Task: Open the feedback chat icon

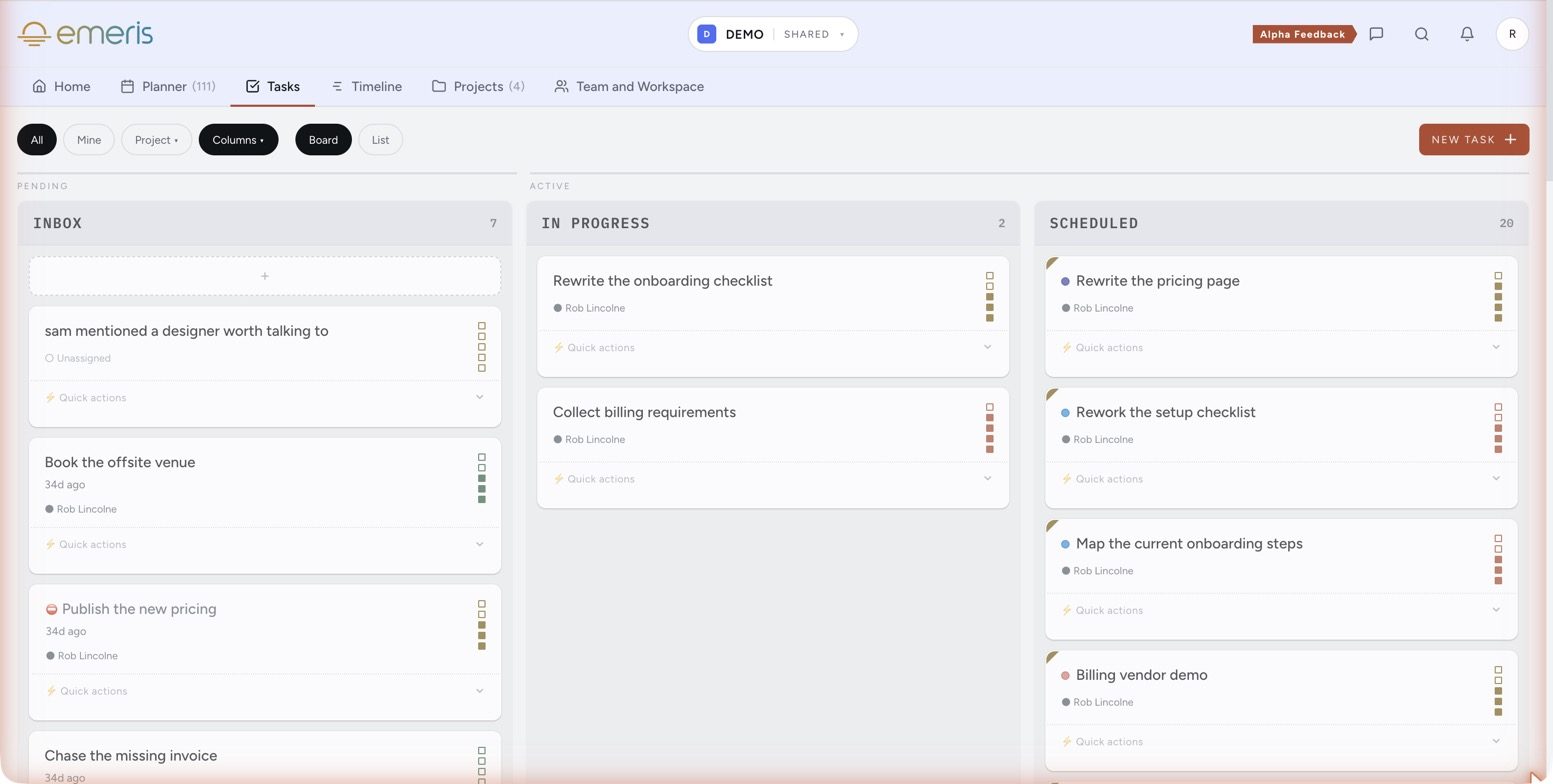Action: (x=1376, y=34)
